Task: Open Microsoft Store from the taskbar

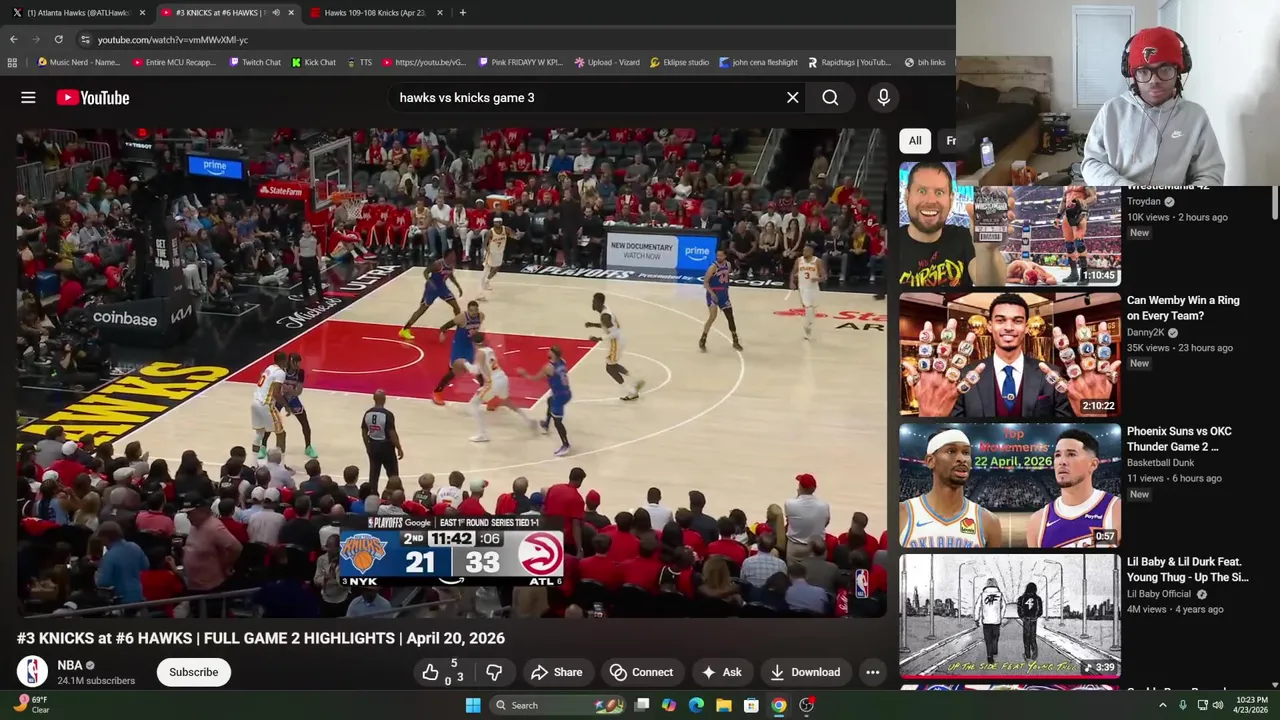Action: 751,705
